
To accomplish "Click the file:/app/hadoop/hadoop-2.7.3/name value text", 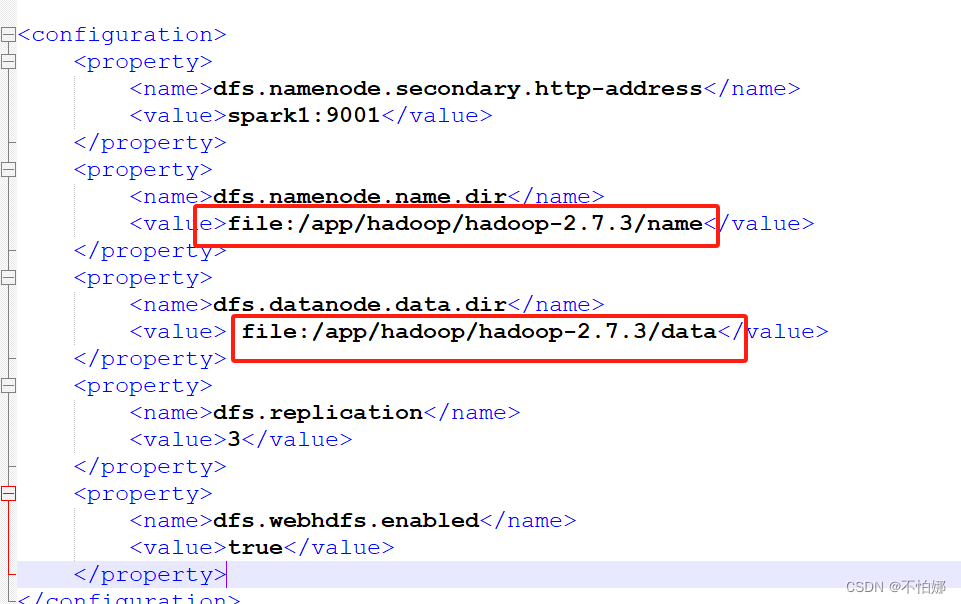I will point(465,224).
